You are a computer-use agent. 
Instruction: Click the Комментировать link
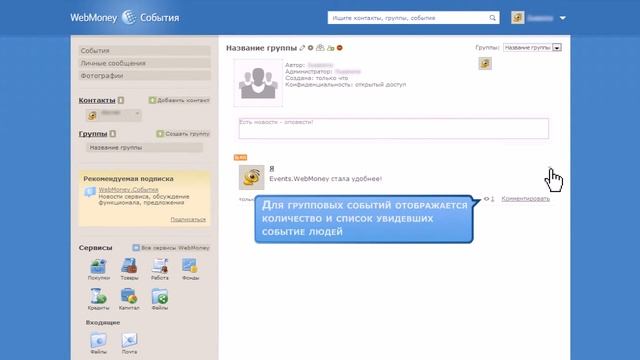point(525,199)
